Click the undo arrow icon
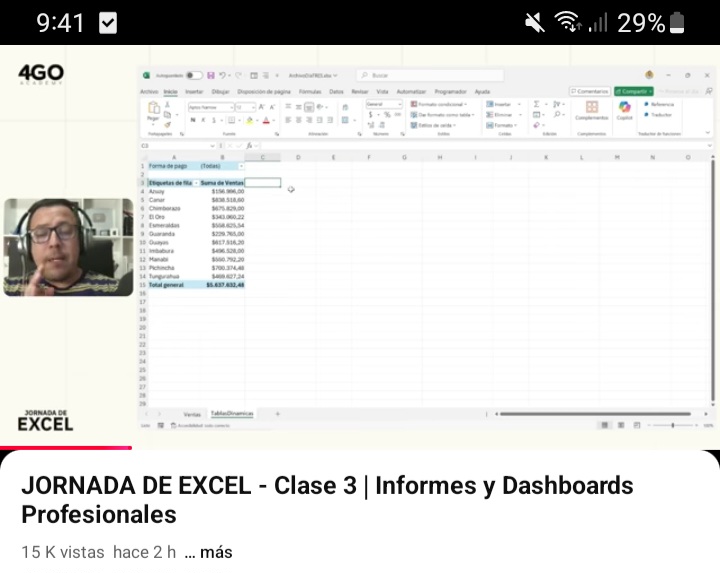 [223, 75]
